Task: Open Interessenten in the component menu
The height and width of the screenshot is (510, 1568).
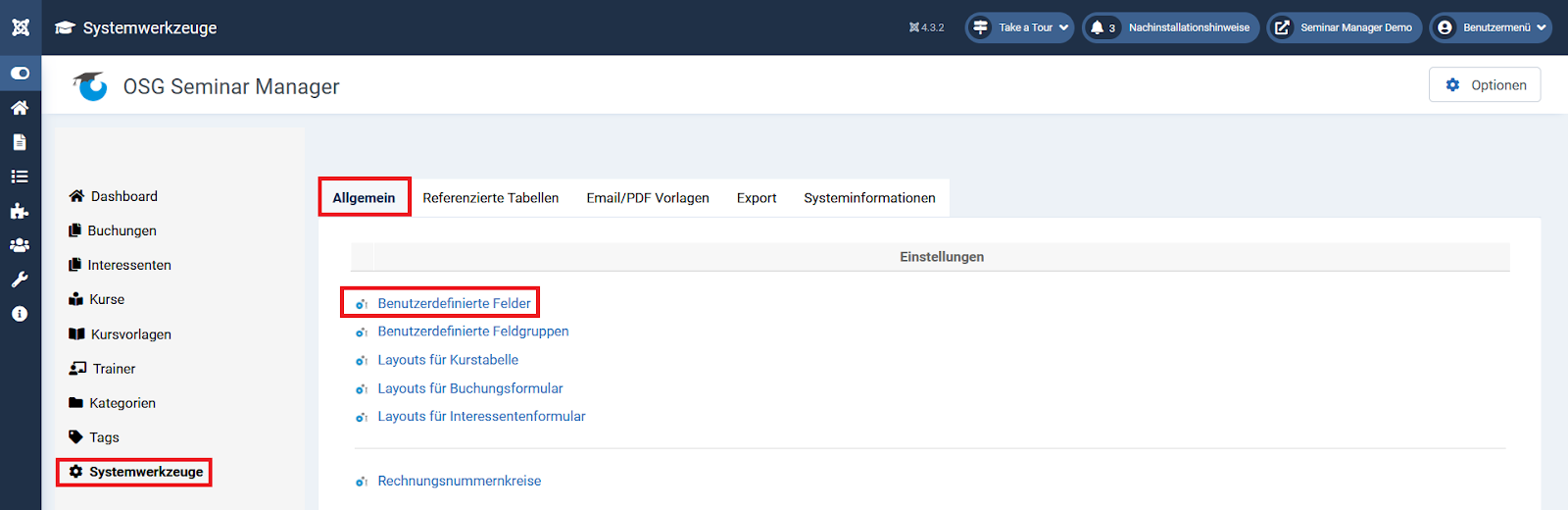Action: [x=129, y=265]
